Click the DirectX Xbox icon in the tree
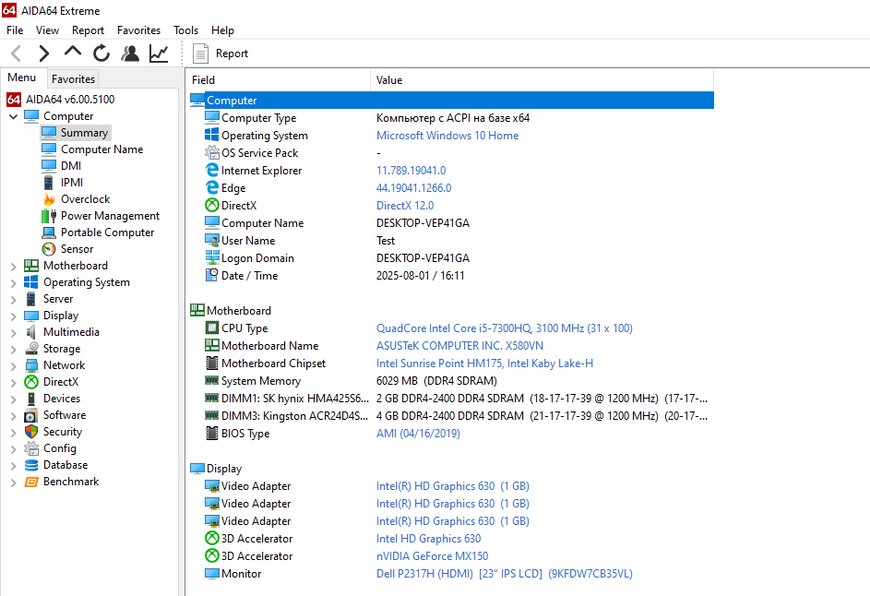 pyautogui.click(x=31, y=382)
